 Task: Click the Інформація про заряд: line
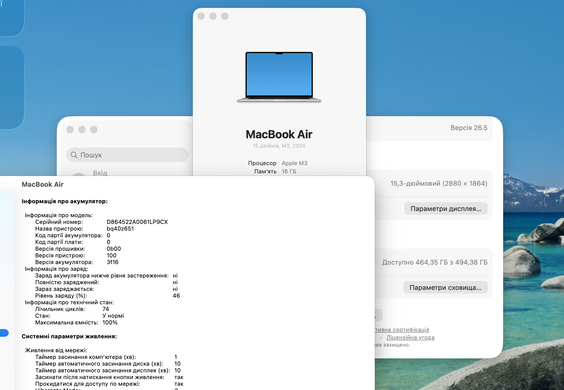[x=56, y=269]
